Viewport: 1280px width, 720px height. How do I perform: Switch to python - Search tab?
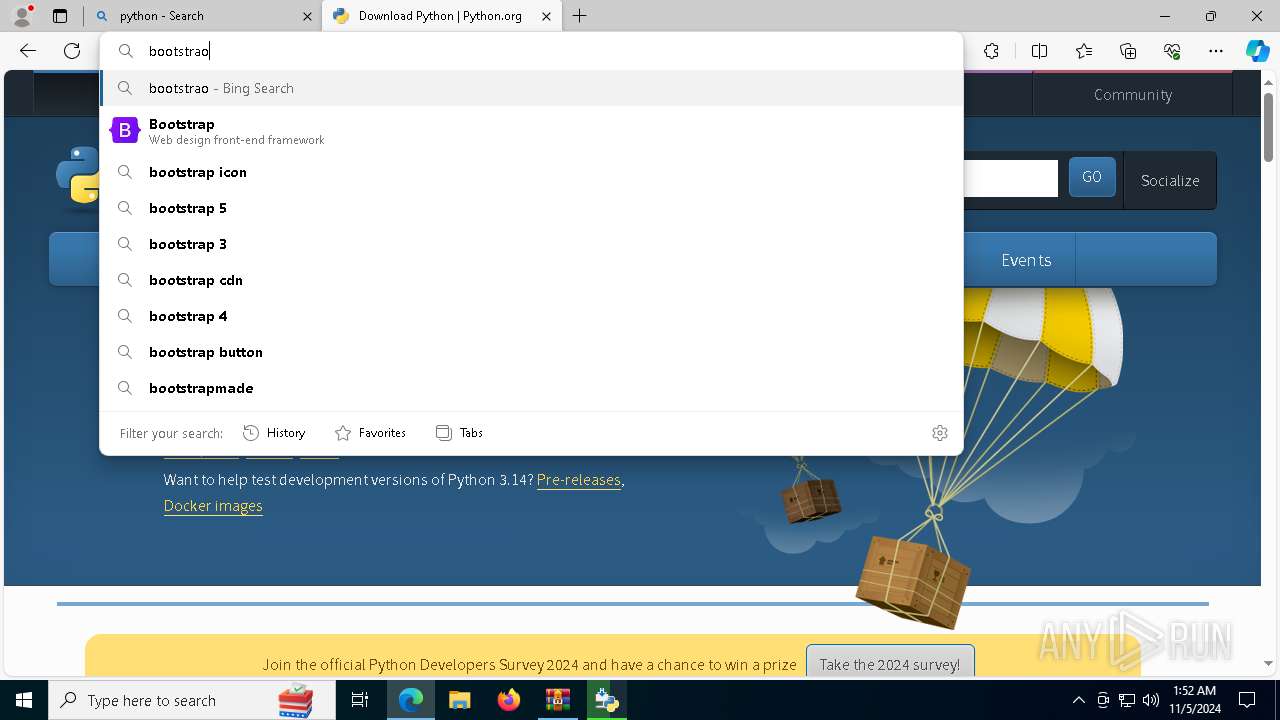point(203,16)
